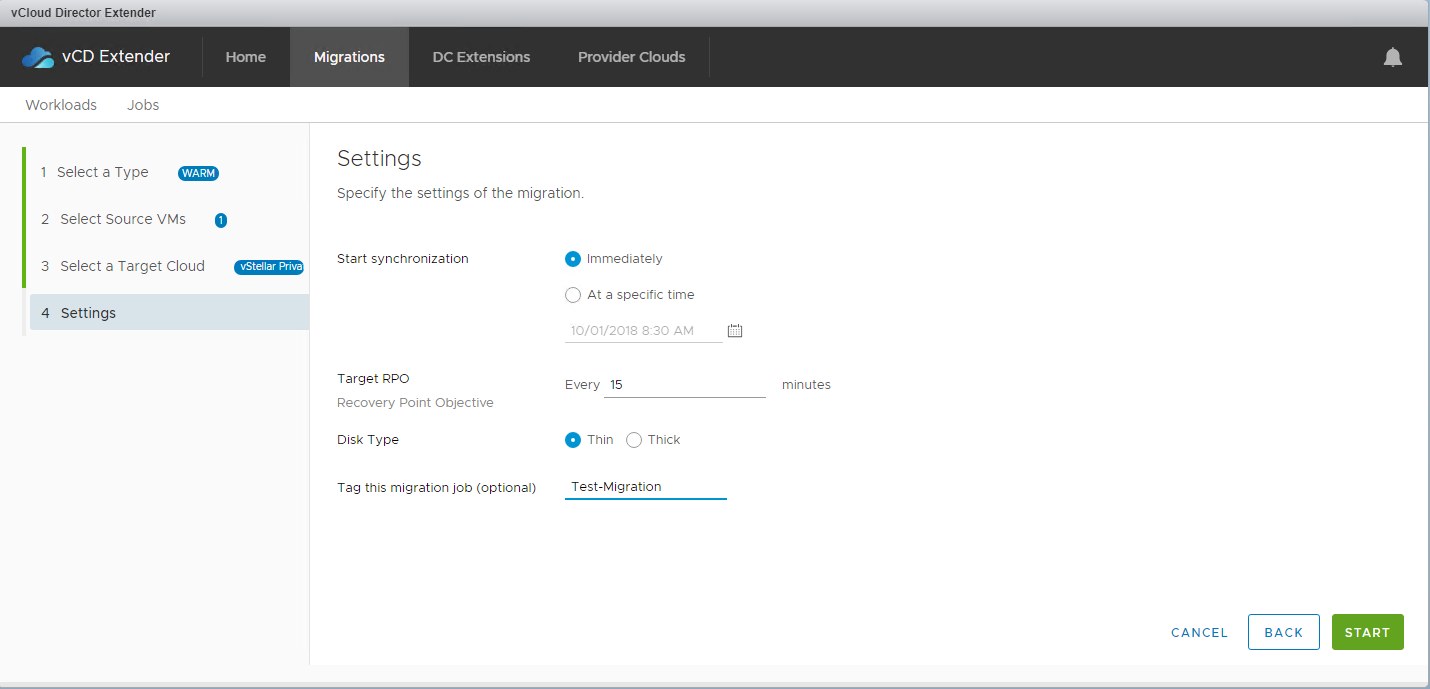Image resolution: width=1430 pixels, height=689 pixels.
Task: Choose Thin disk type
Action: click(x=573, y=440)
